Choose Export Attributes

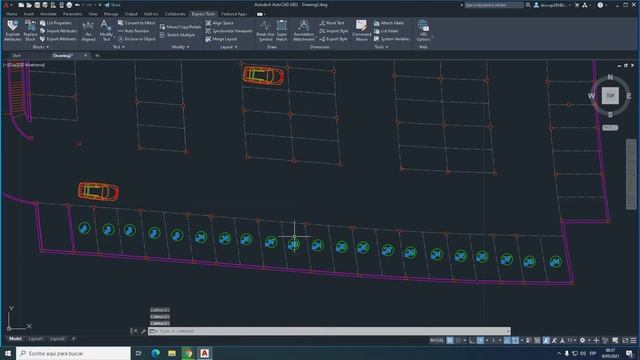point(58,39)
